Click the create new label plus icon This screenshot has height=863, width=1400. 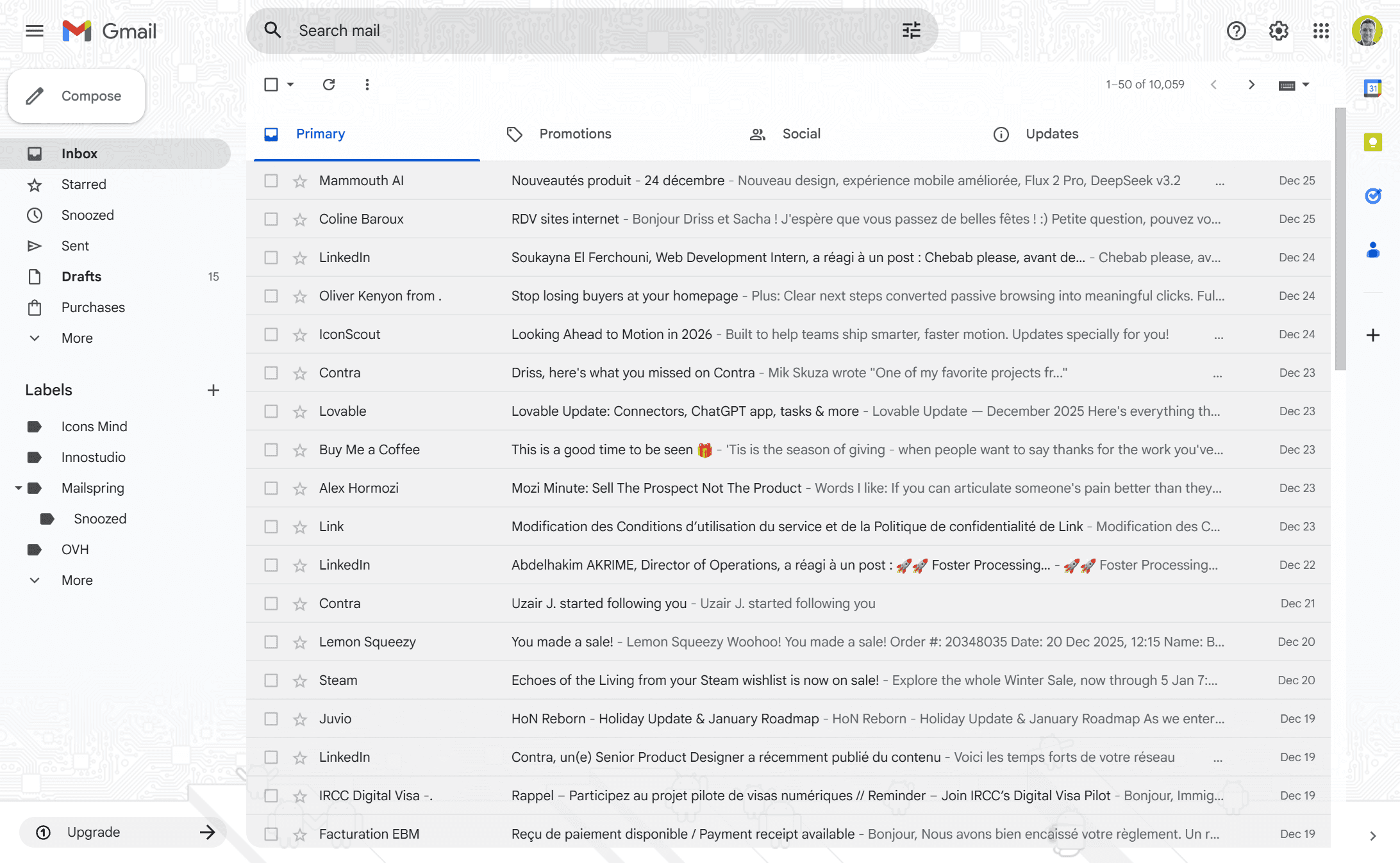tap(213, 390)
